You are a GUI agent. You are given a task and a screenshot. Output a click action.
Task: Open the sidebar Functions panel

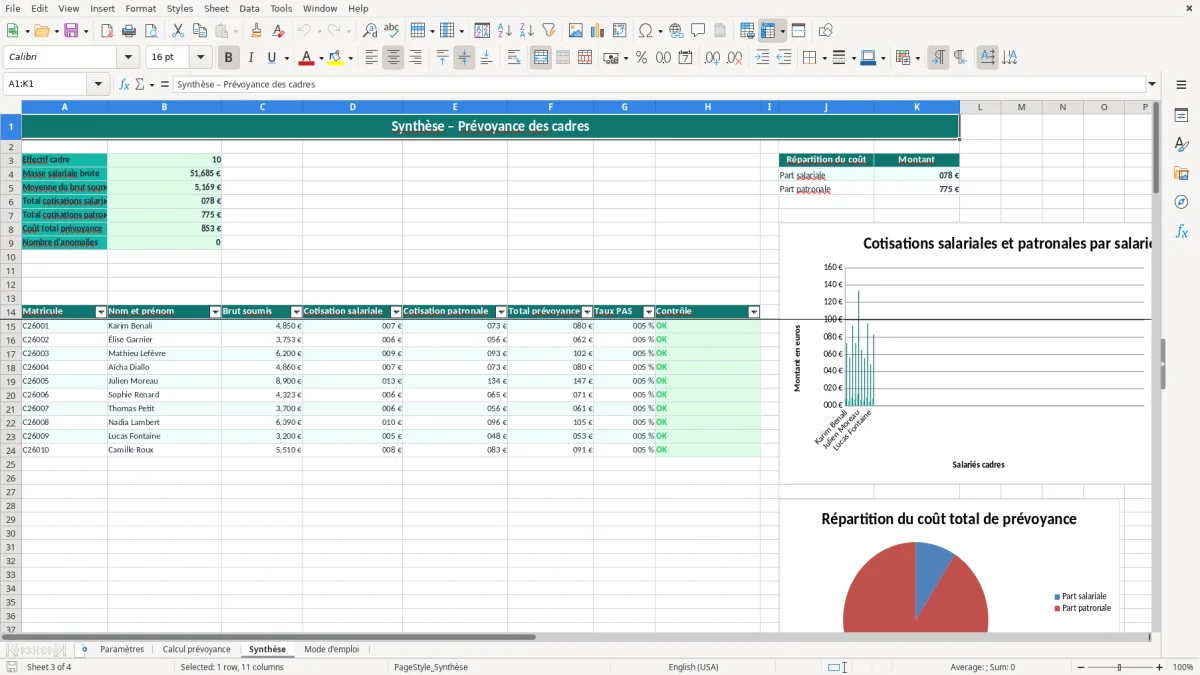click(x=1181, y=231)
